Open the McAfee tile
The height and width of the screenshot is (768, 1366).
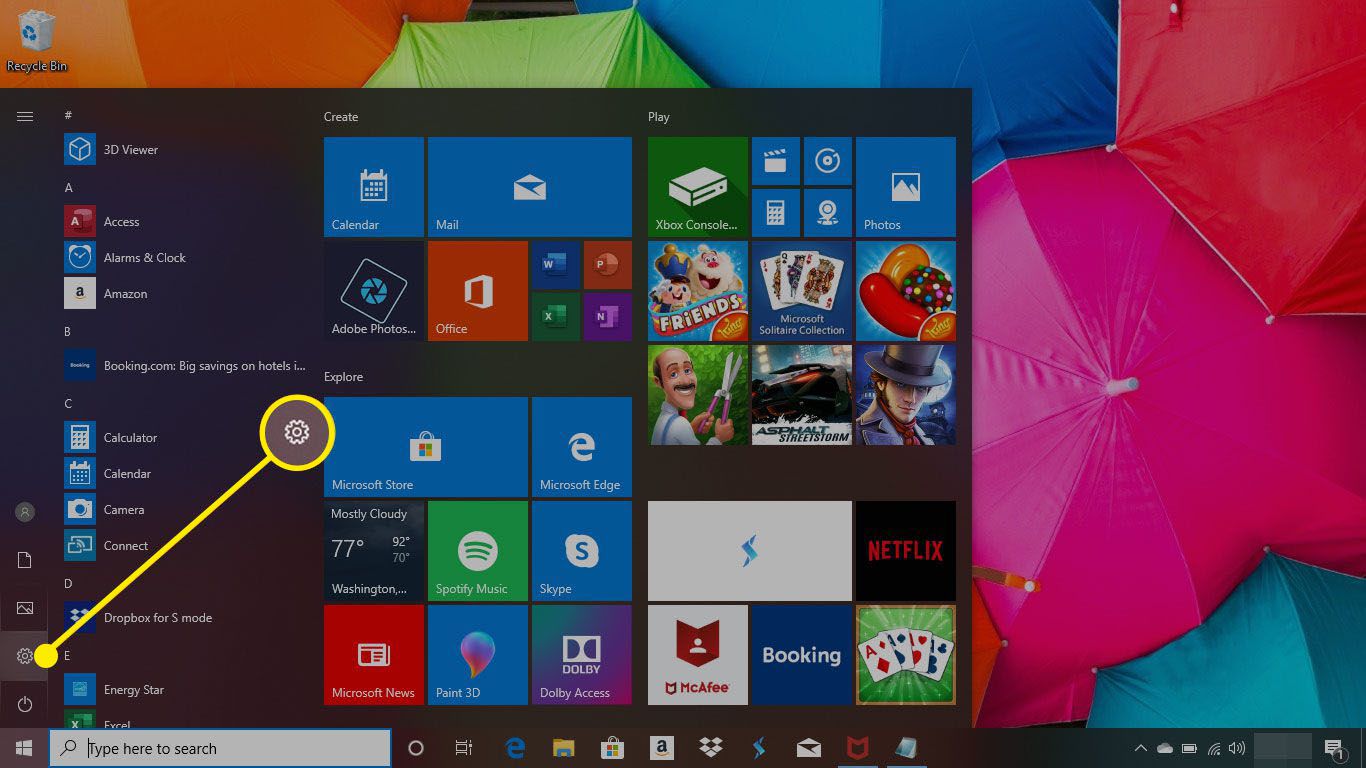click(697, 654)
